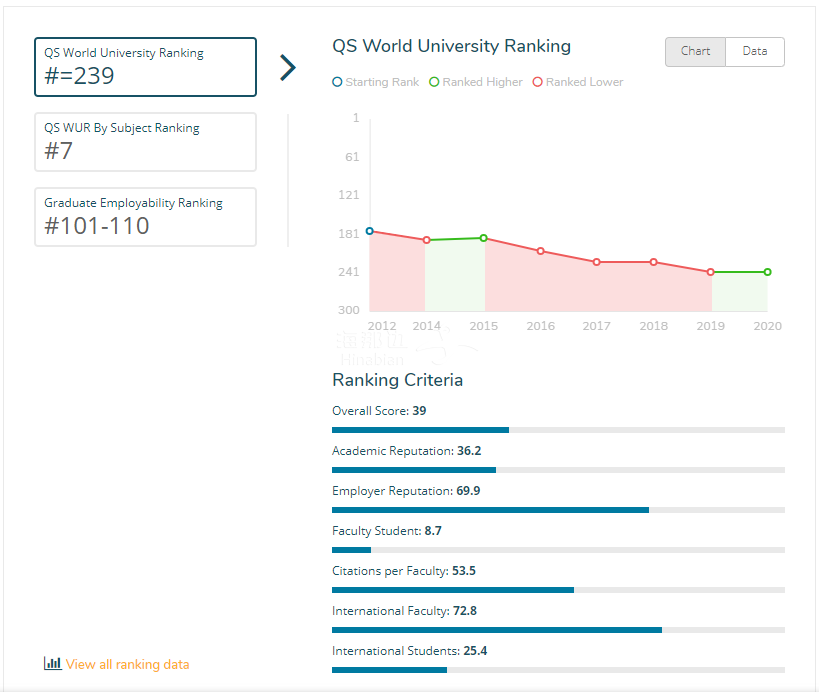Click the QS World University Ranking chart title
Image resolution: width=819 pixels, height=692 pixels.
(x=451, y=46)
